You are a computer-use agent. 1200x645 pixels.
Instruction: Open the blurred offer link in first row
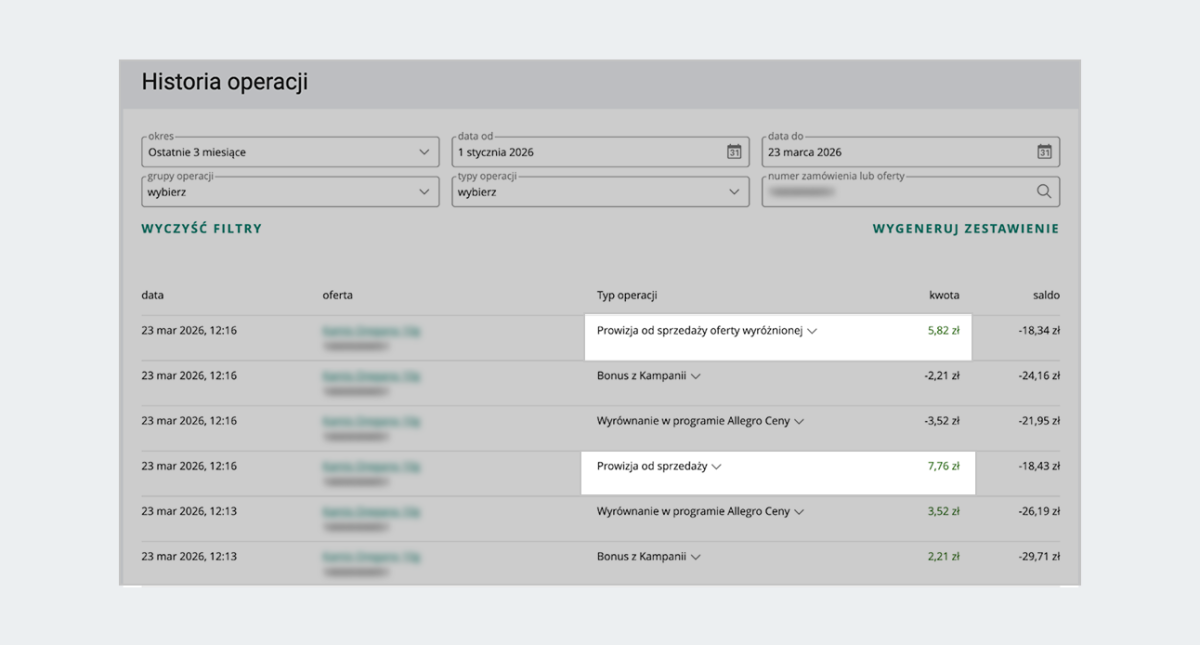tap(371, 329)
